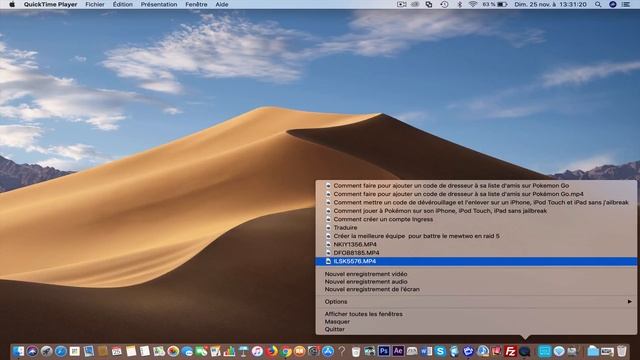Open the QuickTime Player application menu
Image resolution: width=640 pixels, height=360 pixels.
[x=50, y=4]
